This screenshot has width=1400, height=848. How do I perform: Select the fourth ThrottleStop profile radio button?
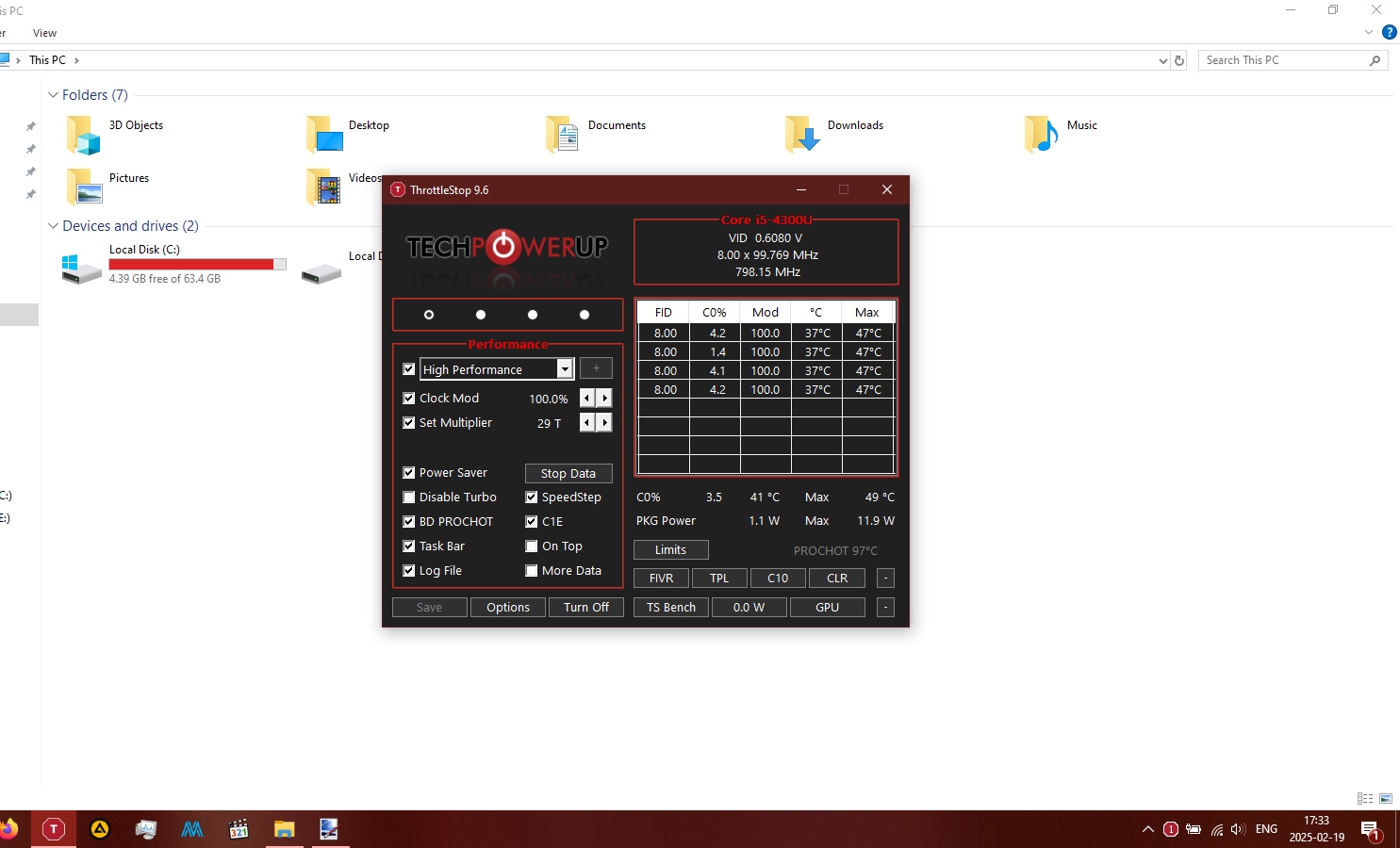click(585, 315)
